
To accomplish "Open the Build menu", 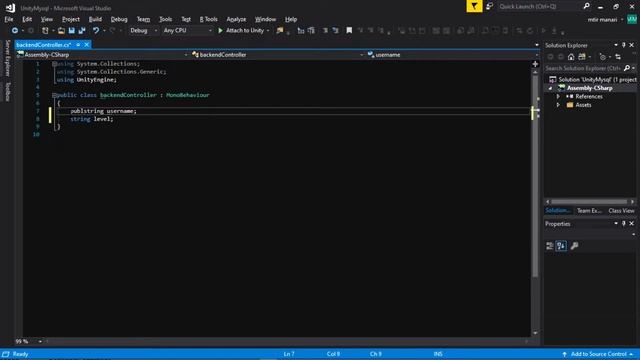I will click(95, 19).
